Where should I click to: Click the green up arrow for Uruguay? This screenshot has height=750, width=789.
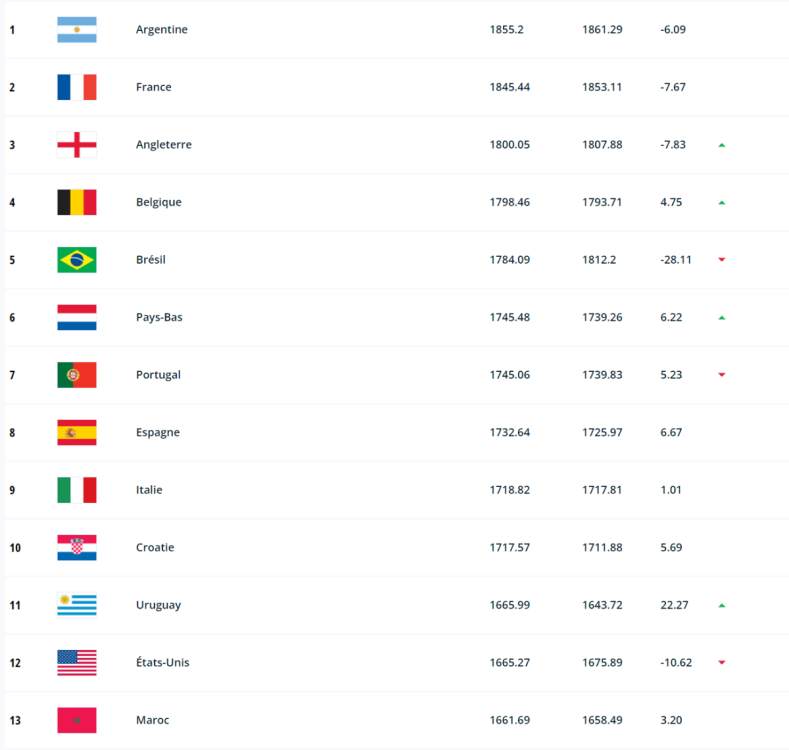pyautogui.click(x=721, y=605)
